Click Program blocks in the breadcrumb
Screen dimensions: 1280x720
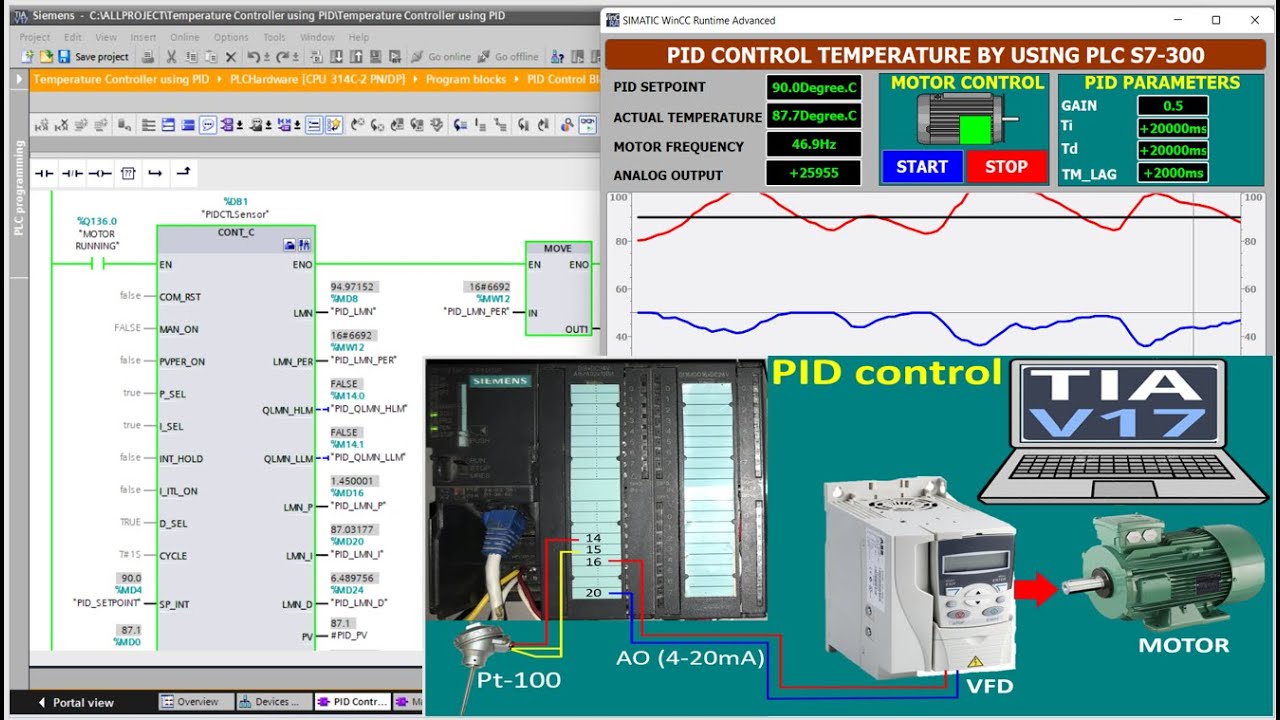tap(468, 79)
